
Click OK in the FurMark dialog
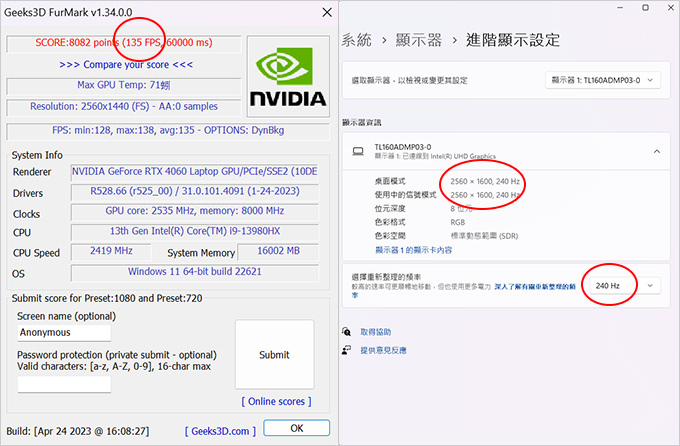coord(297,428)
